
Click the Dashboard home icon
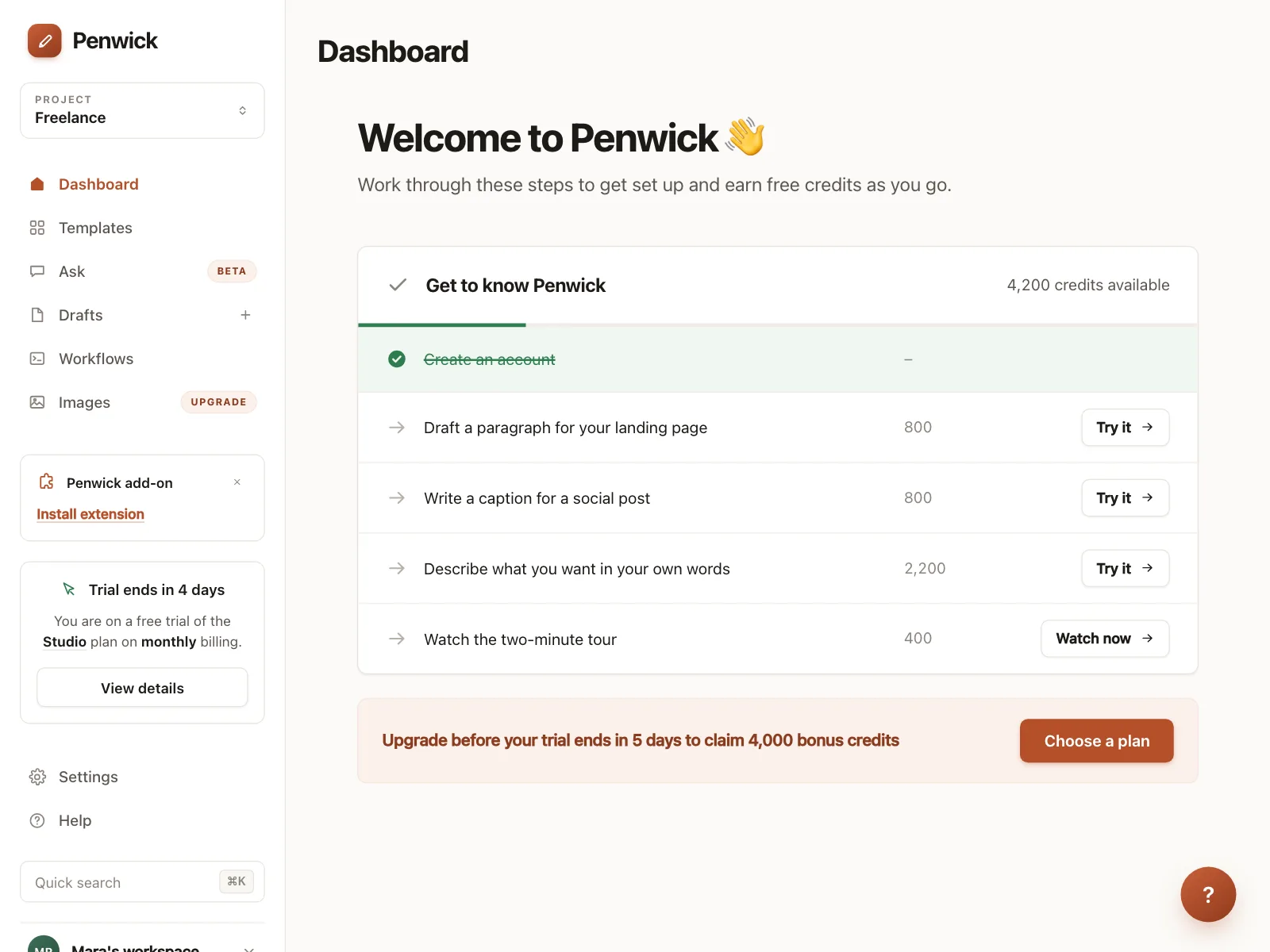tap(37, 184)
